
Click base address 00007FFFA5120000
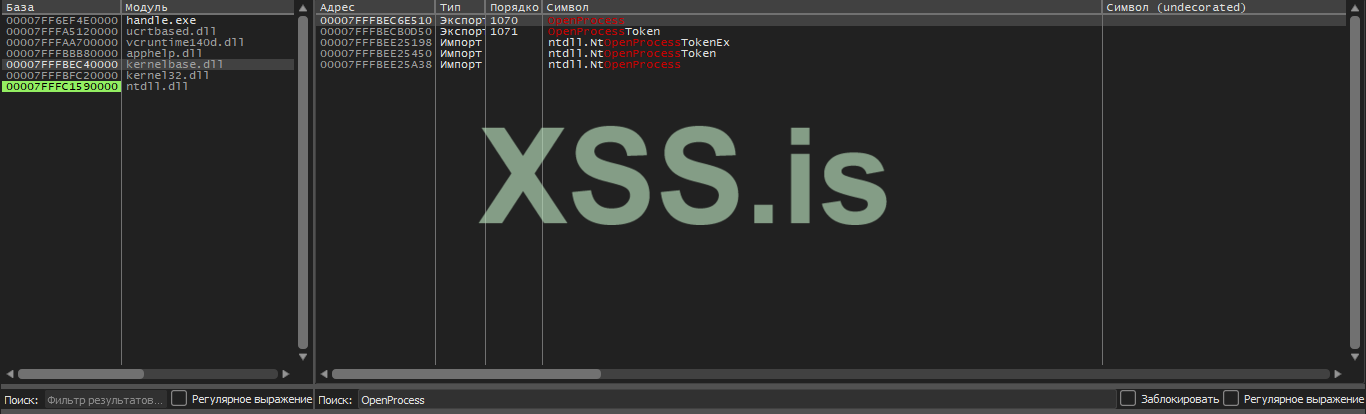click(62, 31)
